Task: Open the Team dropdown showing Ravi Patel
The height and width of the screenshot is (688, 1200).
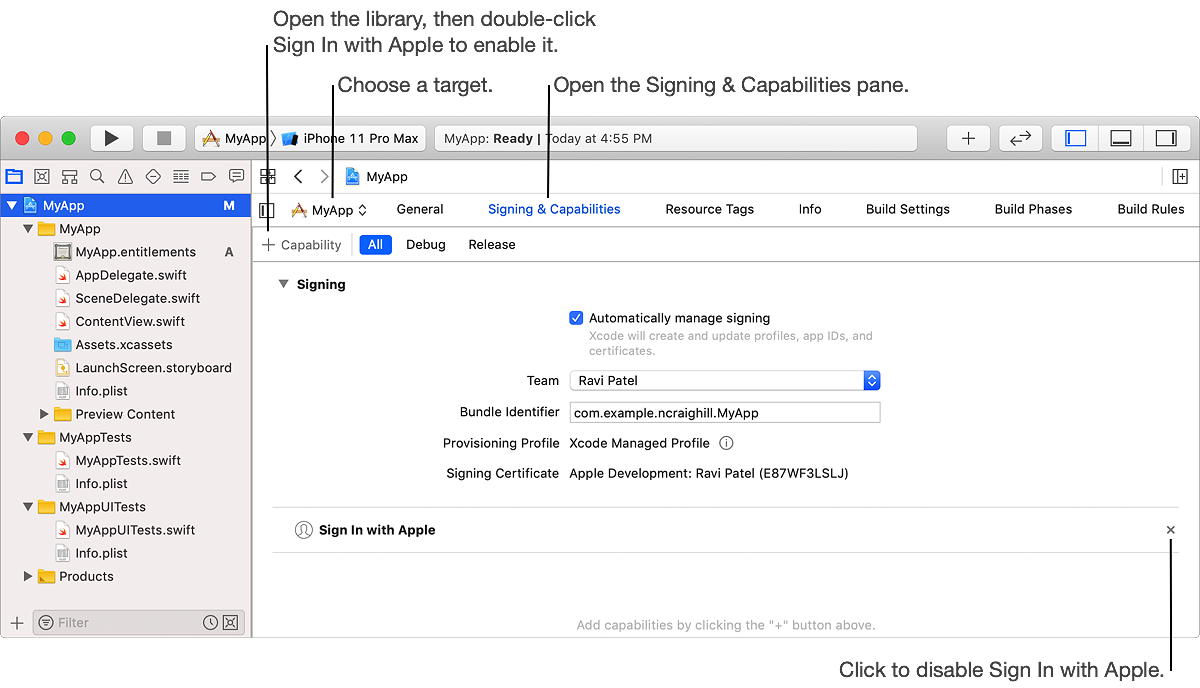Action: [x=725, y=380]
